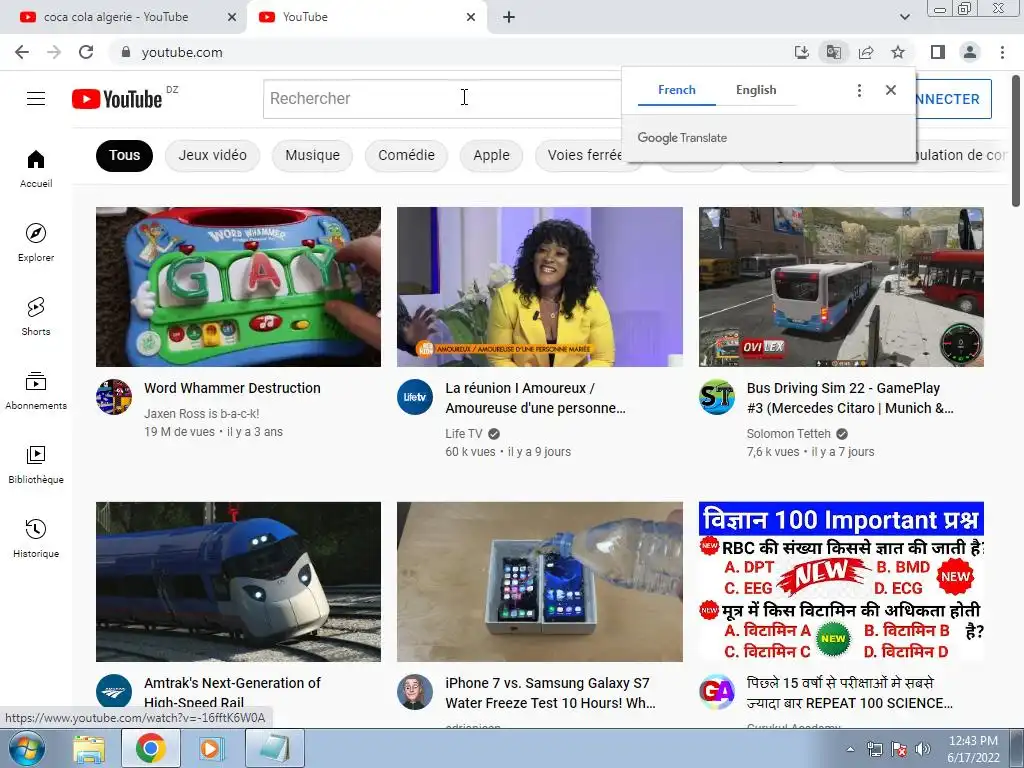Viewport: 1024px width, 768px height.
Task: Open Solomon Tetteh channel avatar
Action: (x=716, y=396)
